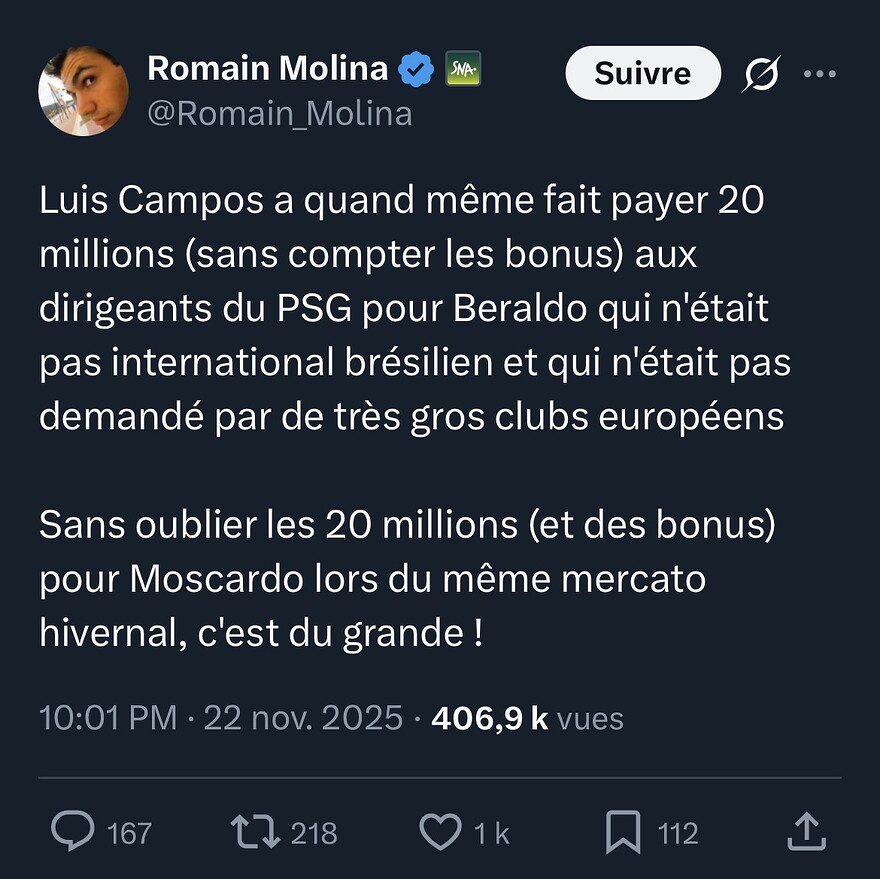View the 406,9 k vues analytics
The height and width of the screenshot is (879, 880).
(x=527, y=718)
